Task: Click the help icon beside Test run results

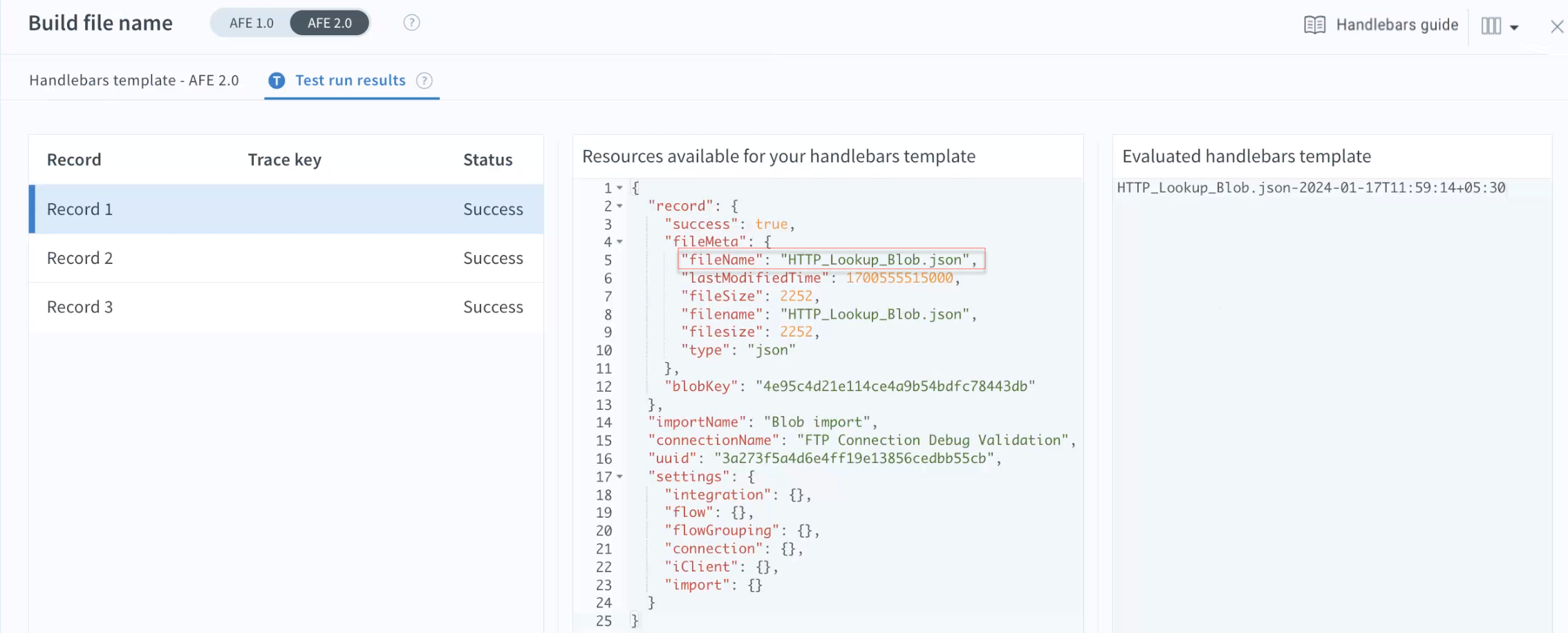Action: [x=424, y=81]
